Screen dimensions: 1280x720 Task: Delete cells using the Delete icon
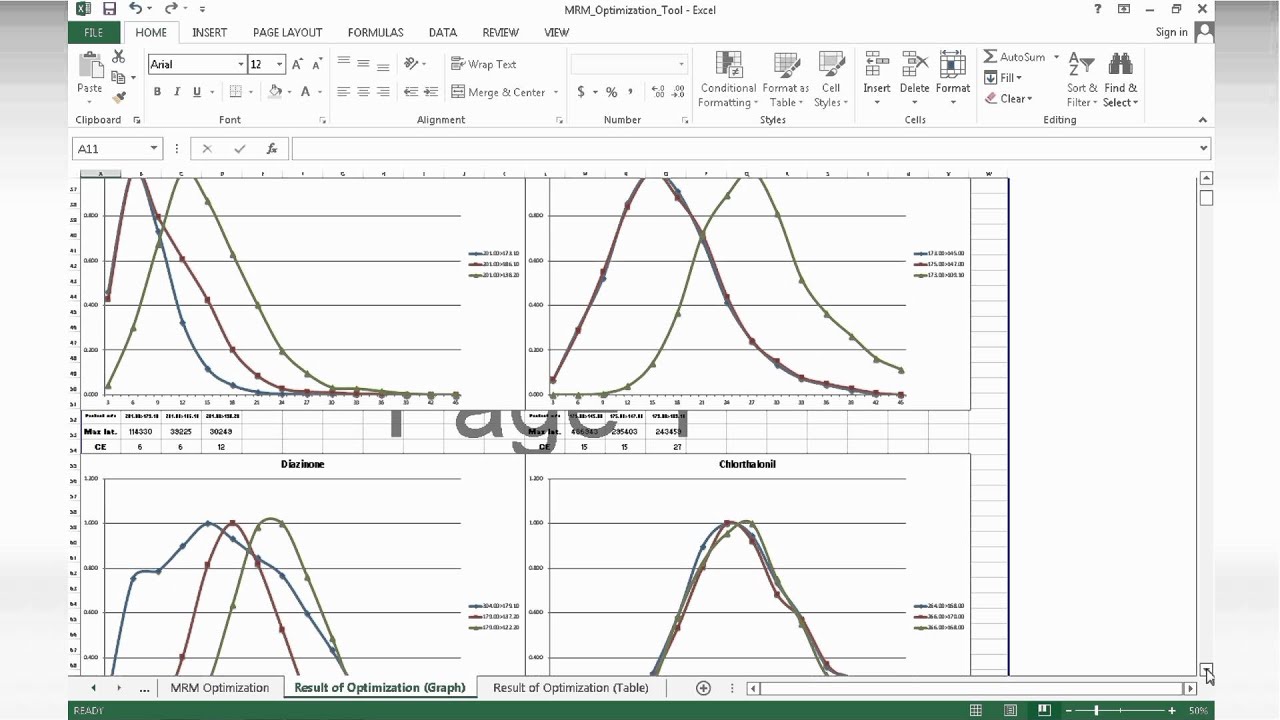tap(914, 66)
